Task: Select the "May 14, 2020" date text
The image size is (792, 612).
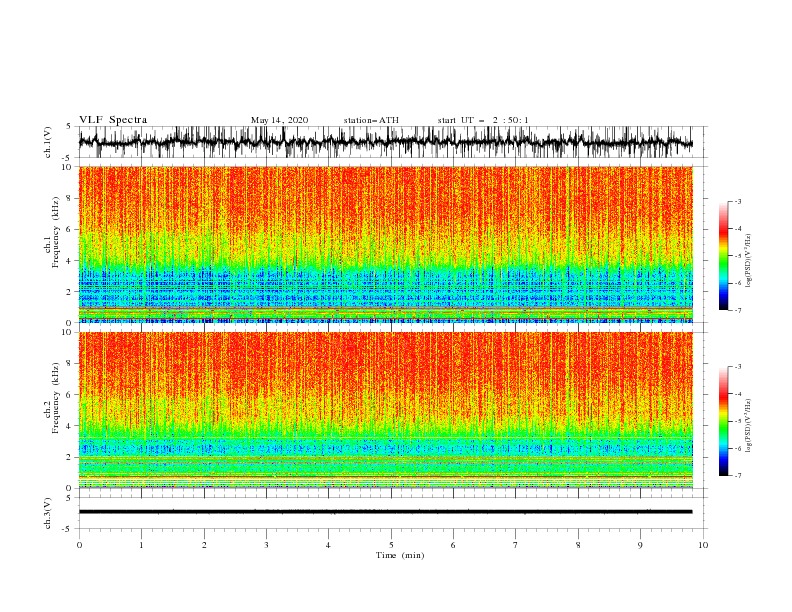Action: click(x=279, y=120)
